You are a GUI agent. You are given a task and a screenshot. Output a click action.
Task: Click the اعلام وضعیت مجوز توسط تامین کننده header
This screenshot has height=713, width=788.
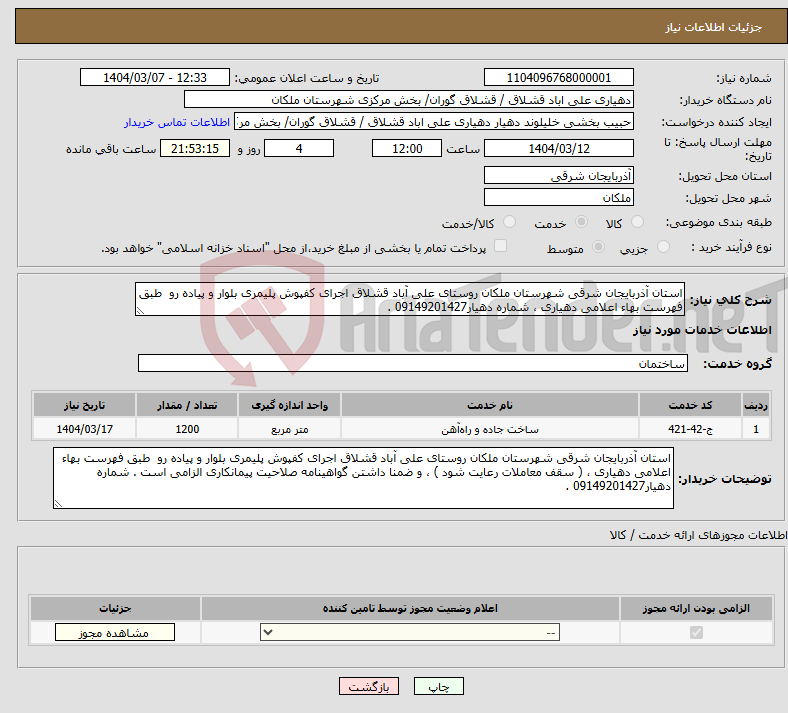pos(410,608)
